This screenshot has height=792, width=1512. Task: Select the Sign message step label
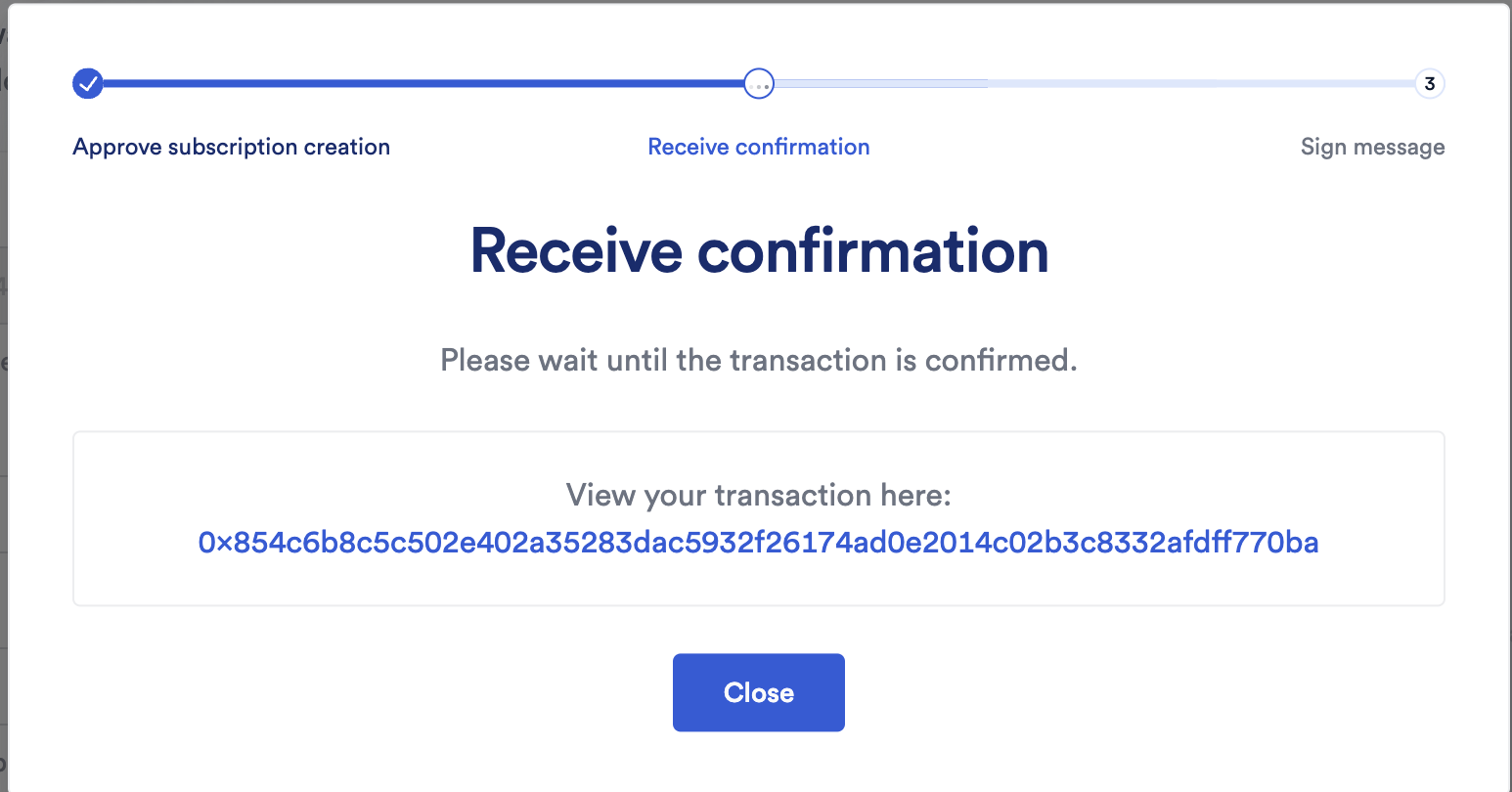pos(1373,147)
